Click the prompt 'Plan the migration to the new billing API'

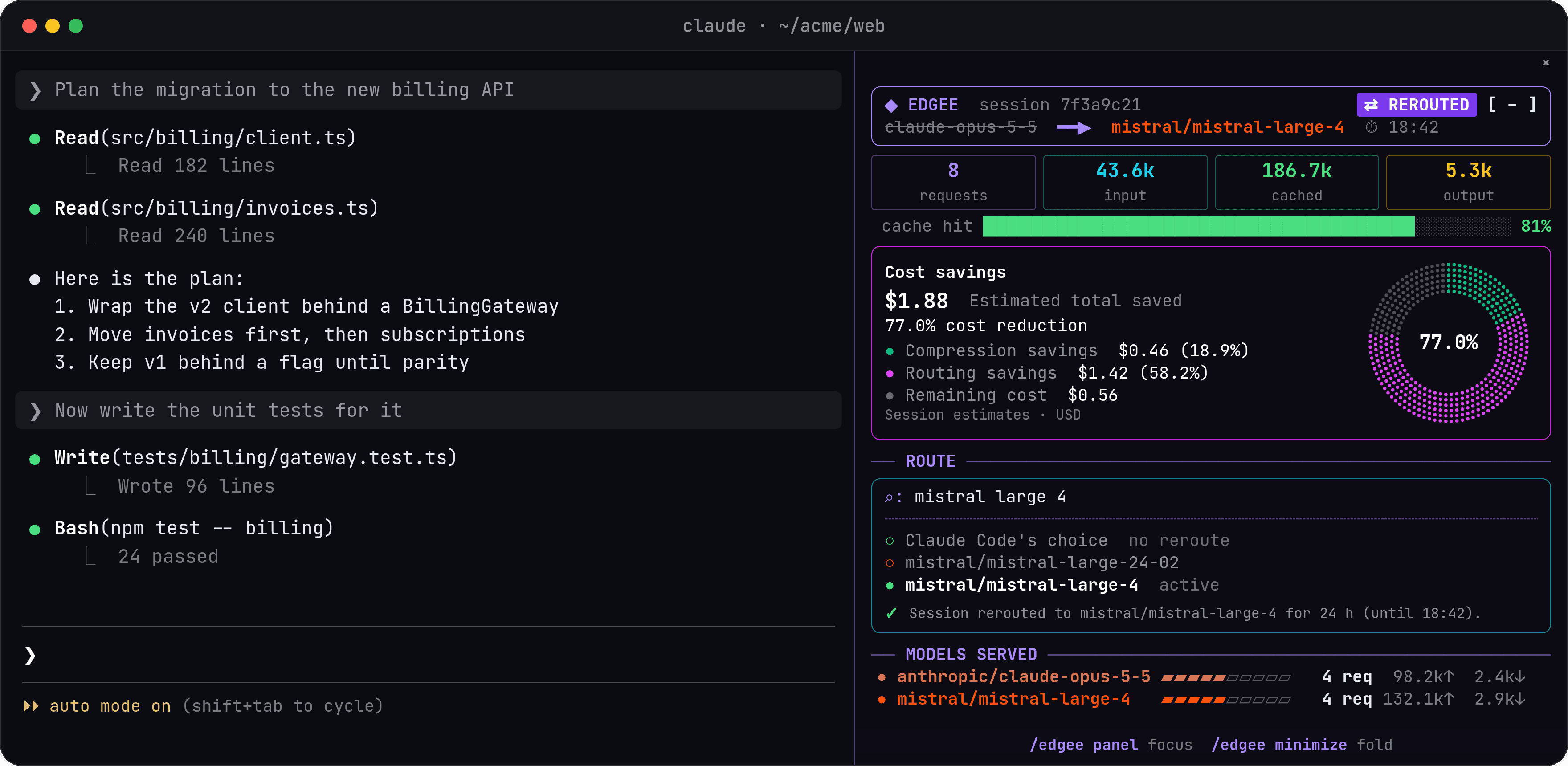point(429,90)
